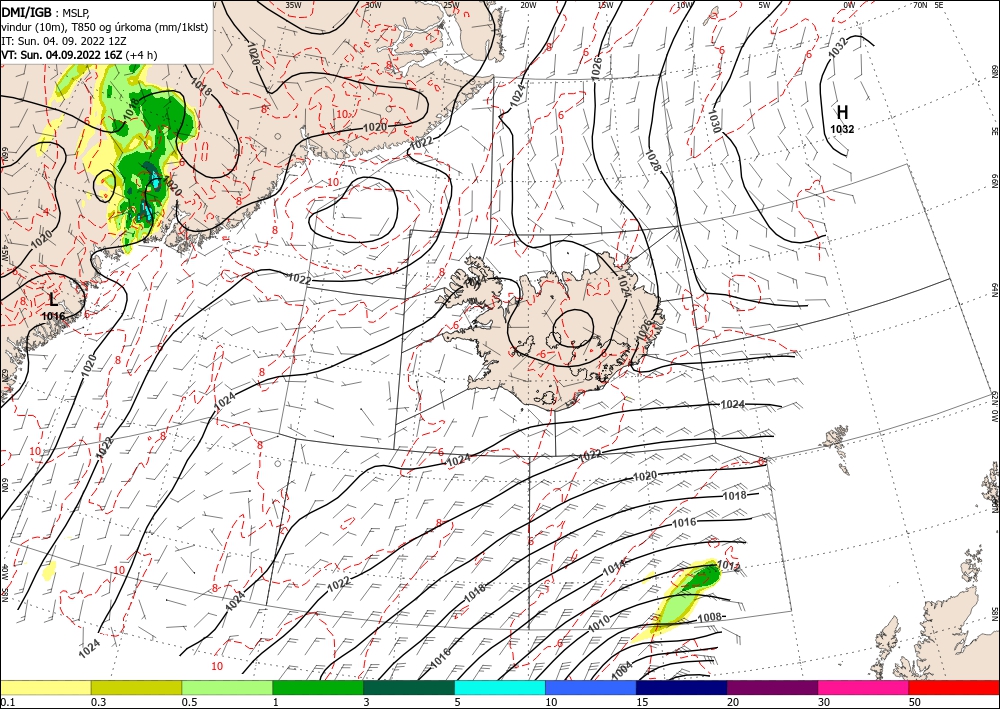The image size is (1000, 709).
Task: Click the "1012" isobar label beside rain patch
Action: (x=728, y=566)
